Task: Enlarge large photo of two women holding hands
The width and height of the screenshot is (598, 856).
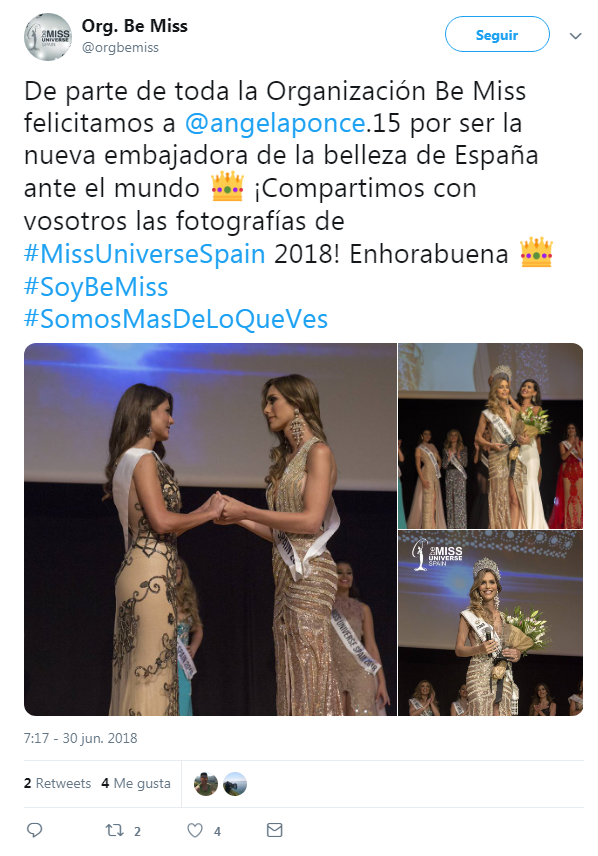Action: (210, 530)
